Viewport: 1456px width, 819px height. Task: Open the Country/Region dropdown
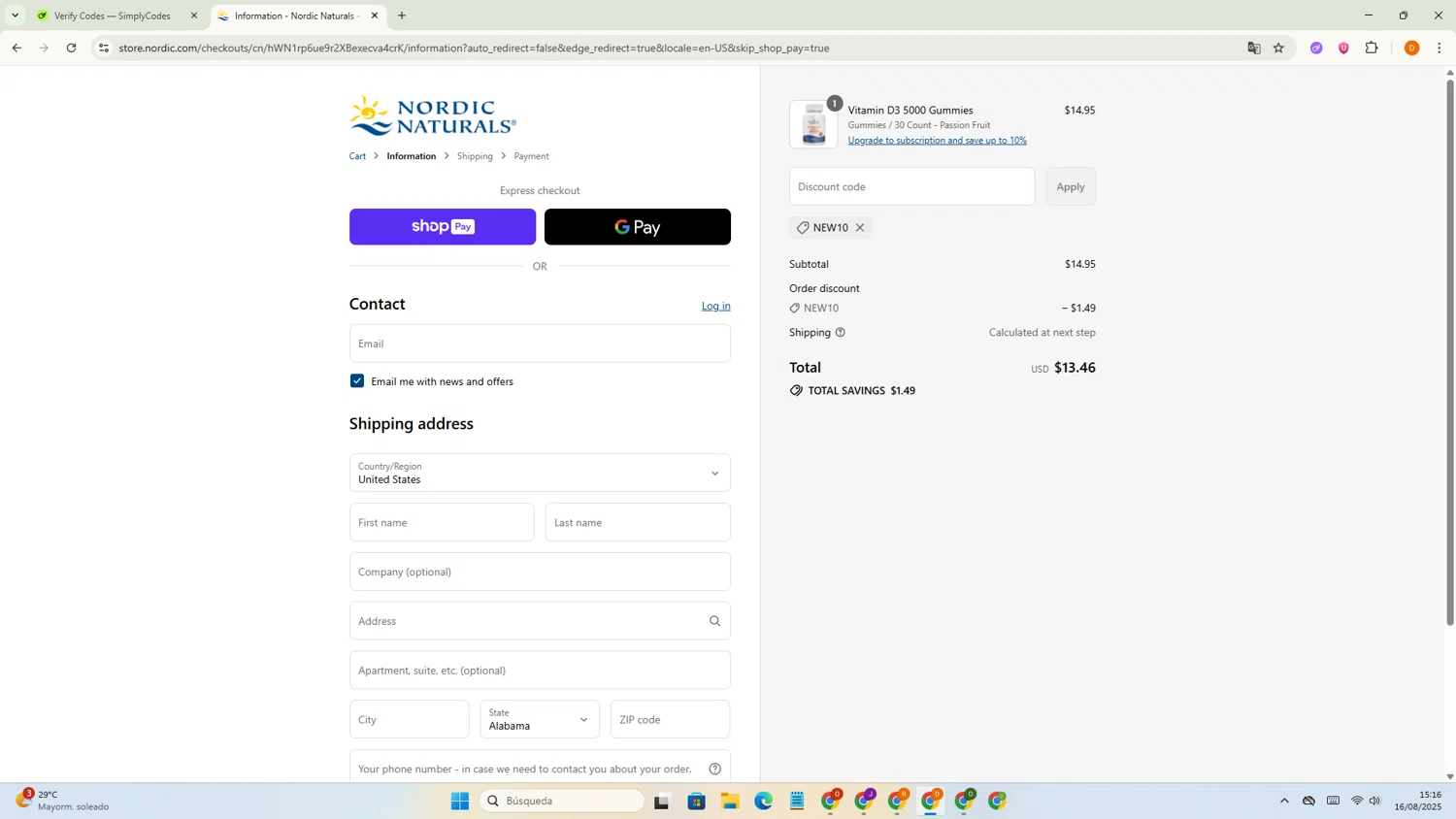coord(540,473)
